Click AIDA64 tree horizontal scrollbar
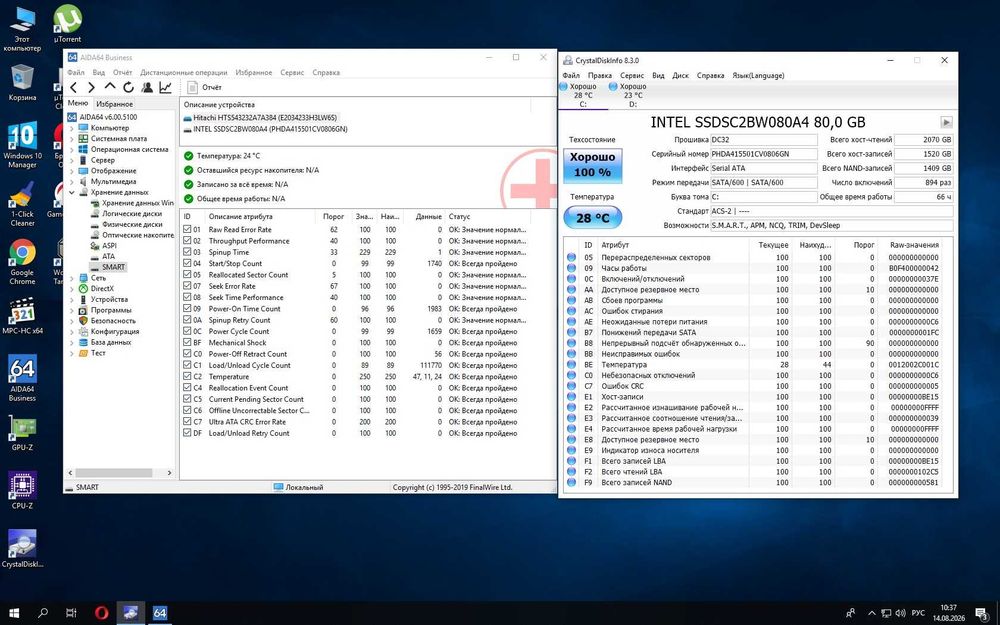Screen dimensions: 1000x625 pyautogui.click(x=112, y=473)
